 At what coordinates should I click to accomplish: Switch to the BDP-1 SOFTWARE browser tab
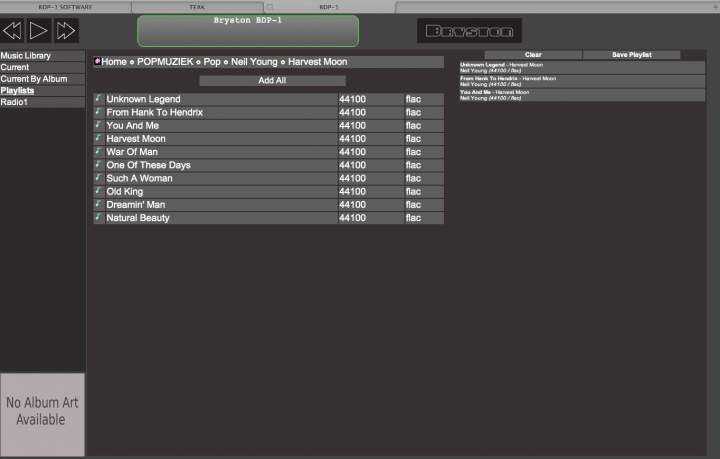pyautogui.click(x=65, y=7)
